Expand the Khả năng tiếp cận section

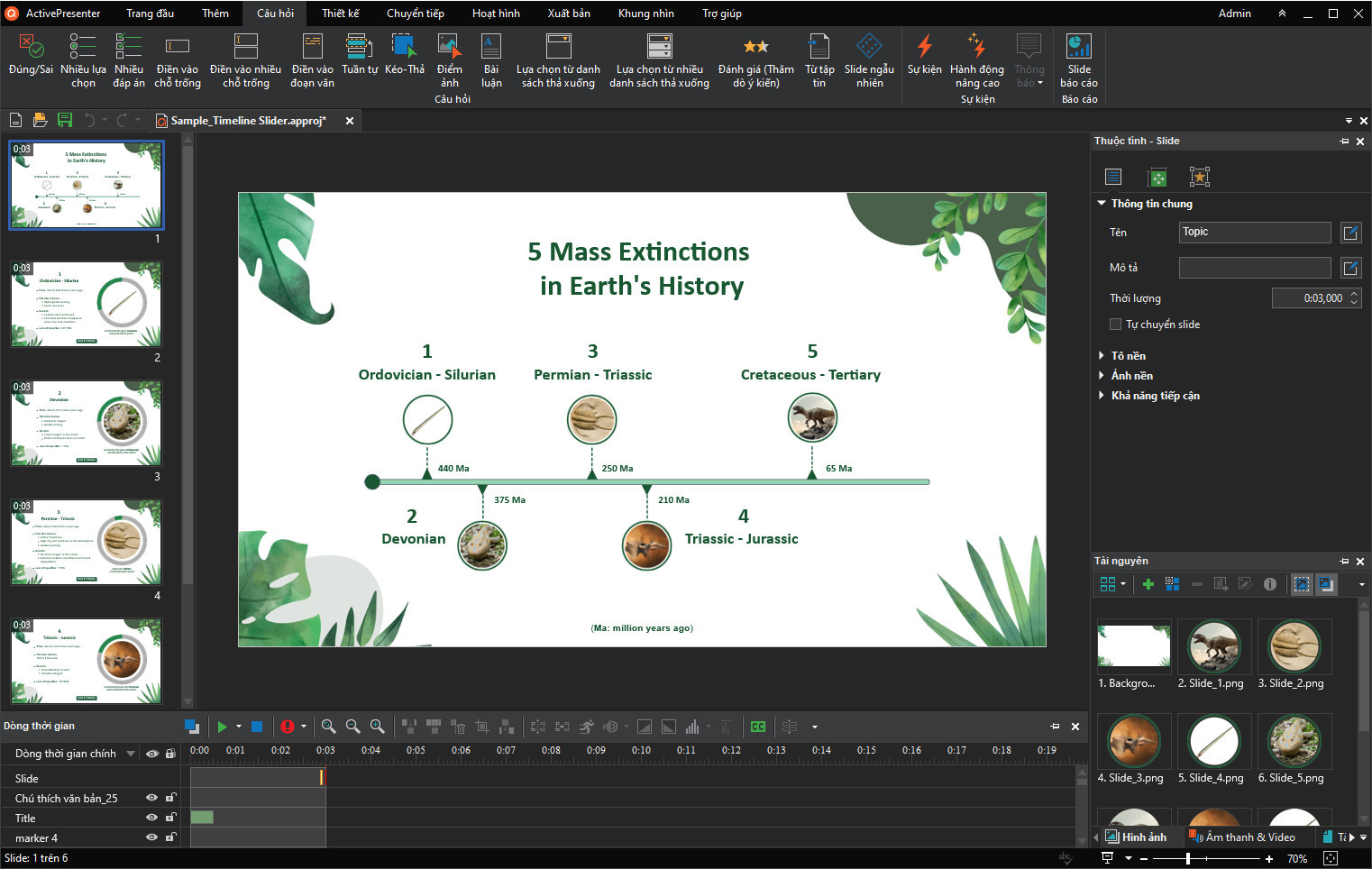1155,396
